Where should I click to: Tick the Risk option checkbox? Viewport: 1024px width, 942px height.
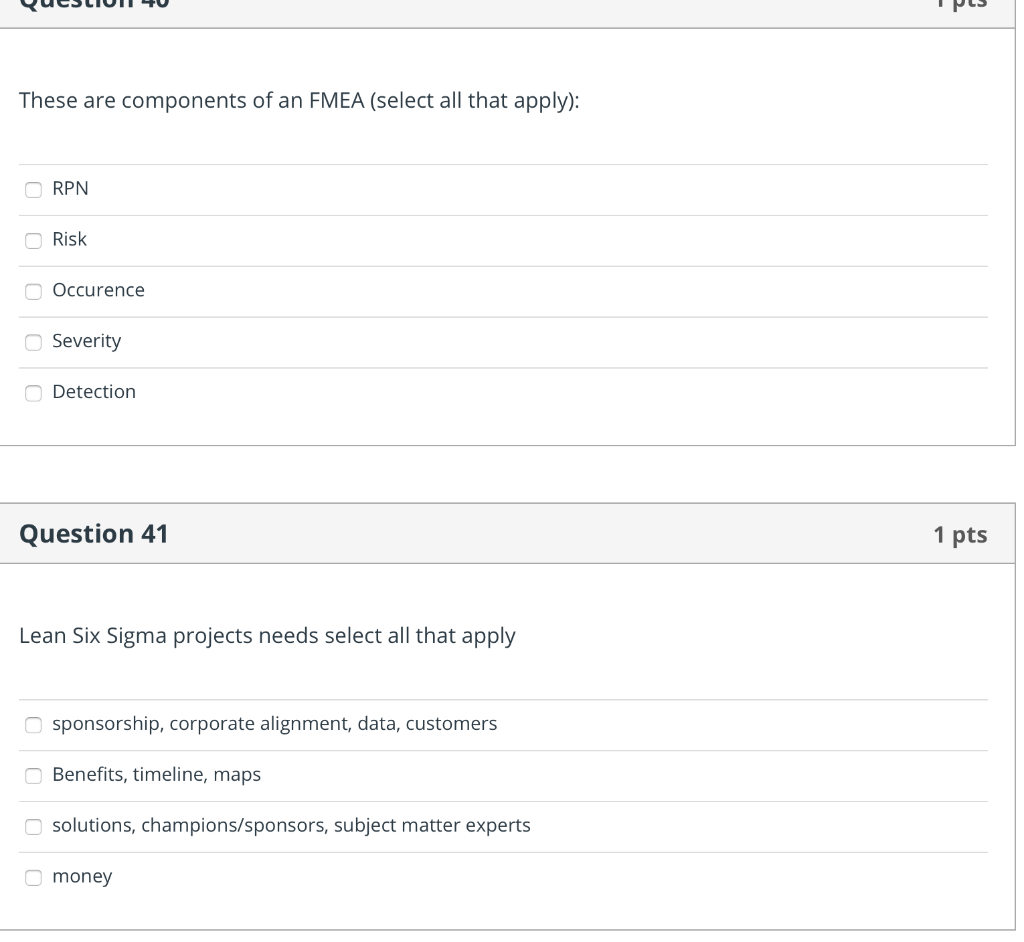coord(34,240)
